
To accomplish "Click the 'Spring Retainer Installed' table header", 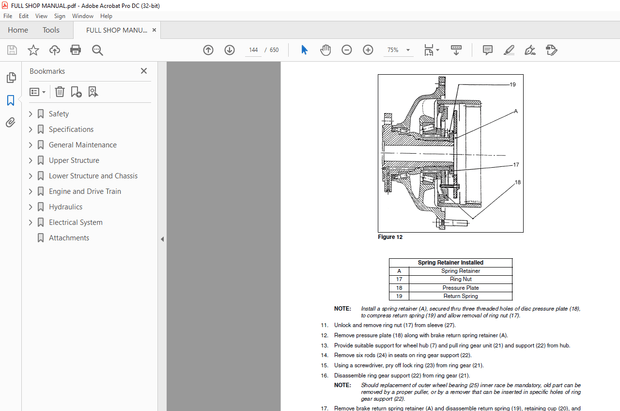I will pos(450,263).
